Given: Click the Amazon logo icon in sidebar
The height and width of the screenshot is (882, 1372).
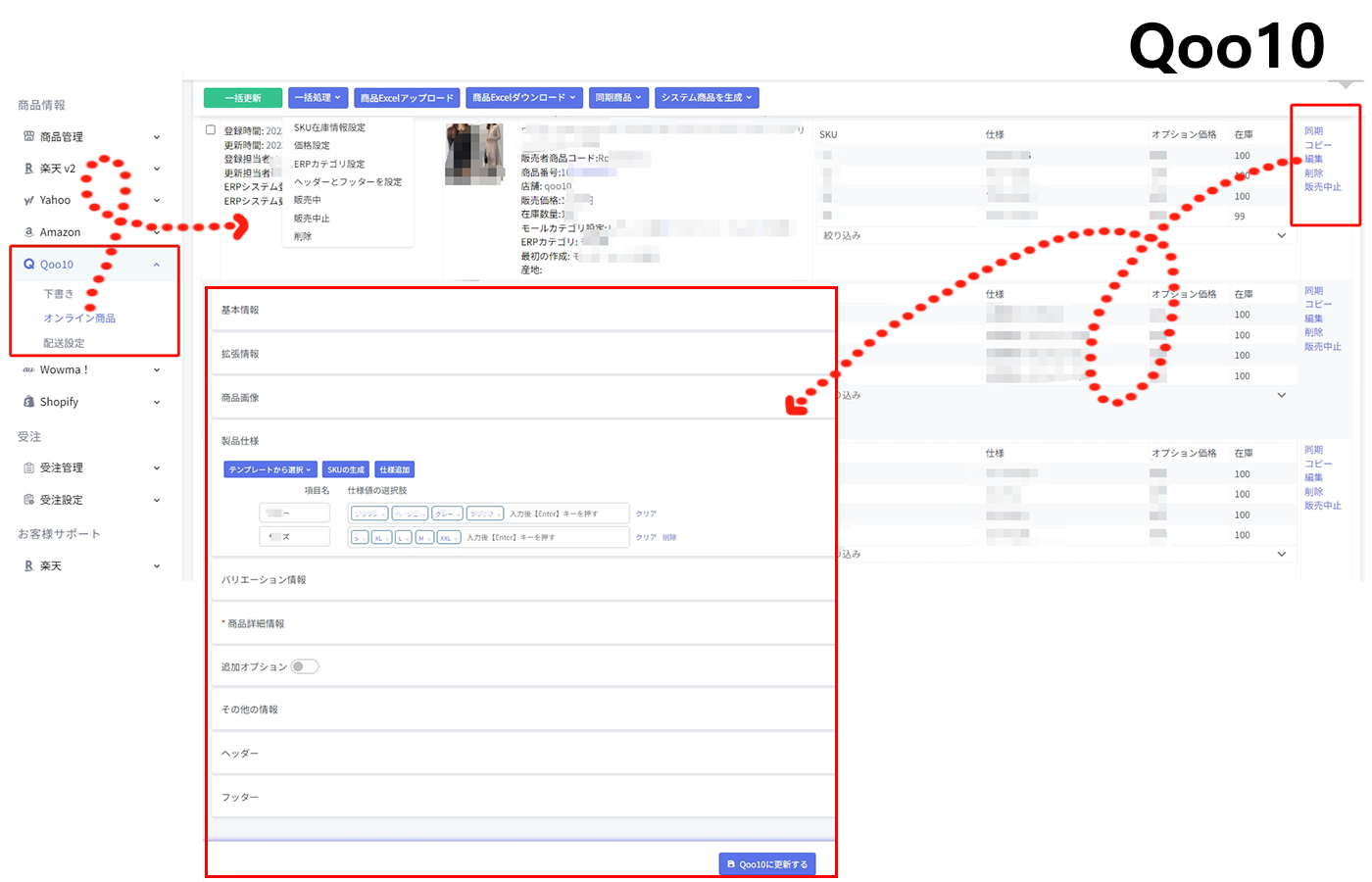Looking at the screenshot, I should pyautogui.click(x=28, y=232).
